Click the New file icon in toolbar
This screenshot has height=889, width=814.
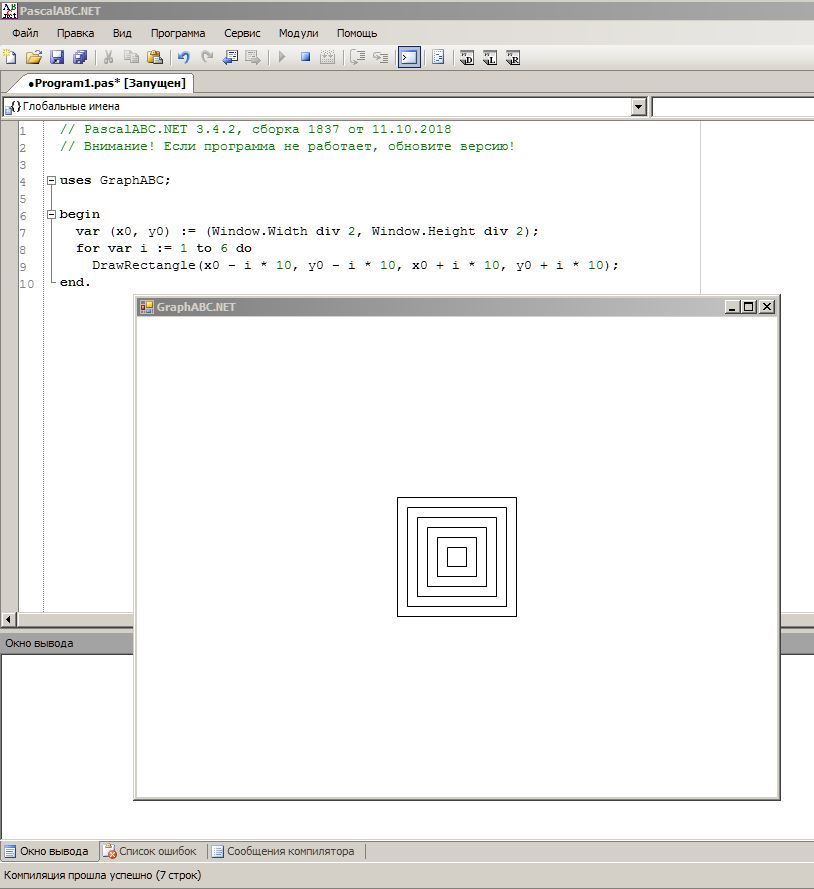pos(10,58)
